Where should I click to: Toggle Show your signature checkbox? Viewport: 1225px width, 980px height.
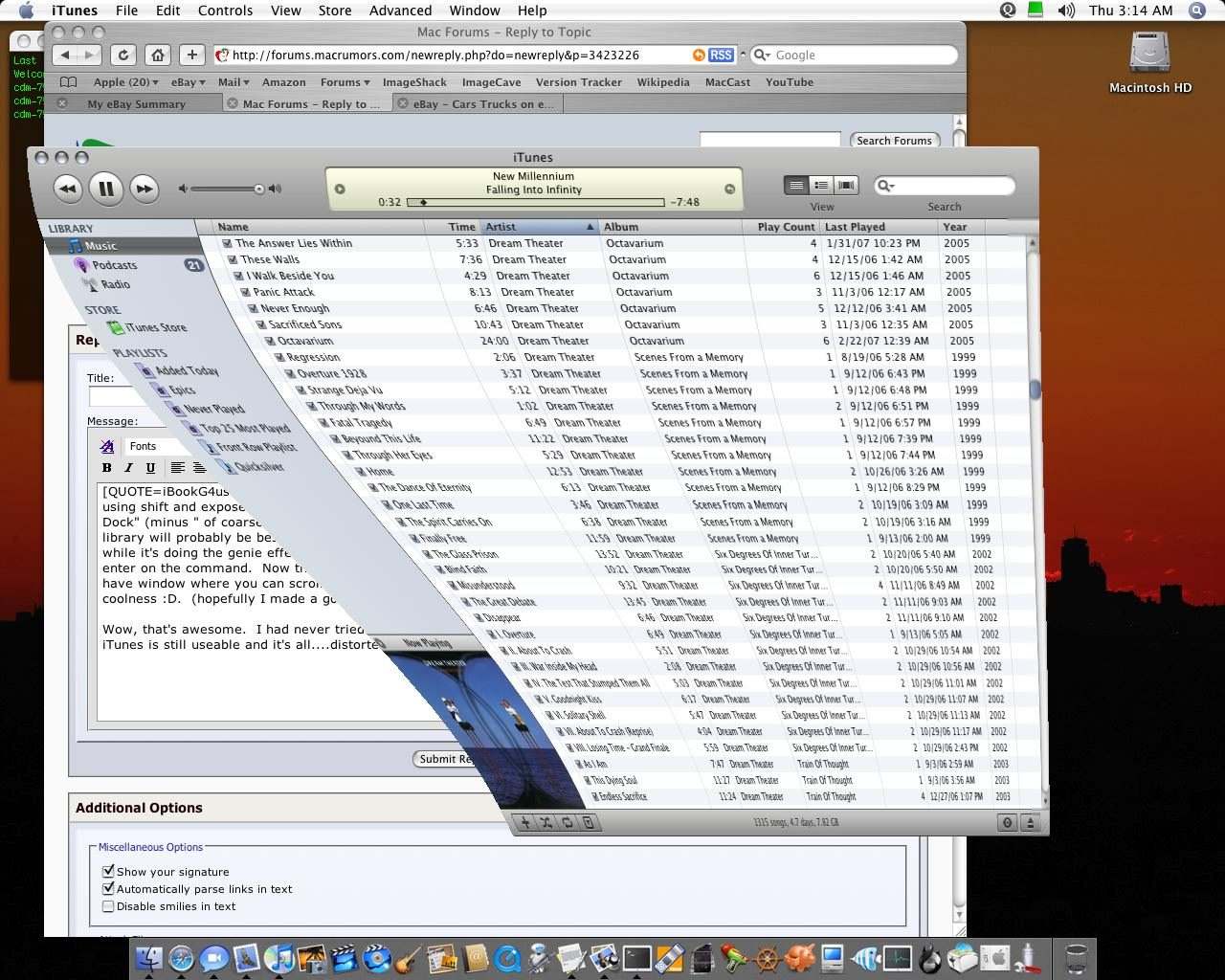108,871
